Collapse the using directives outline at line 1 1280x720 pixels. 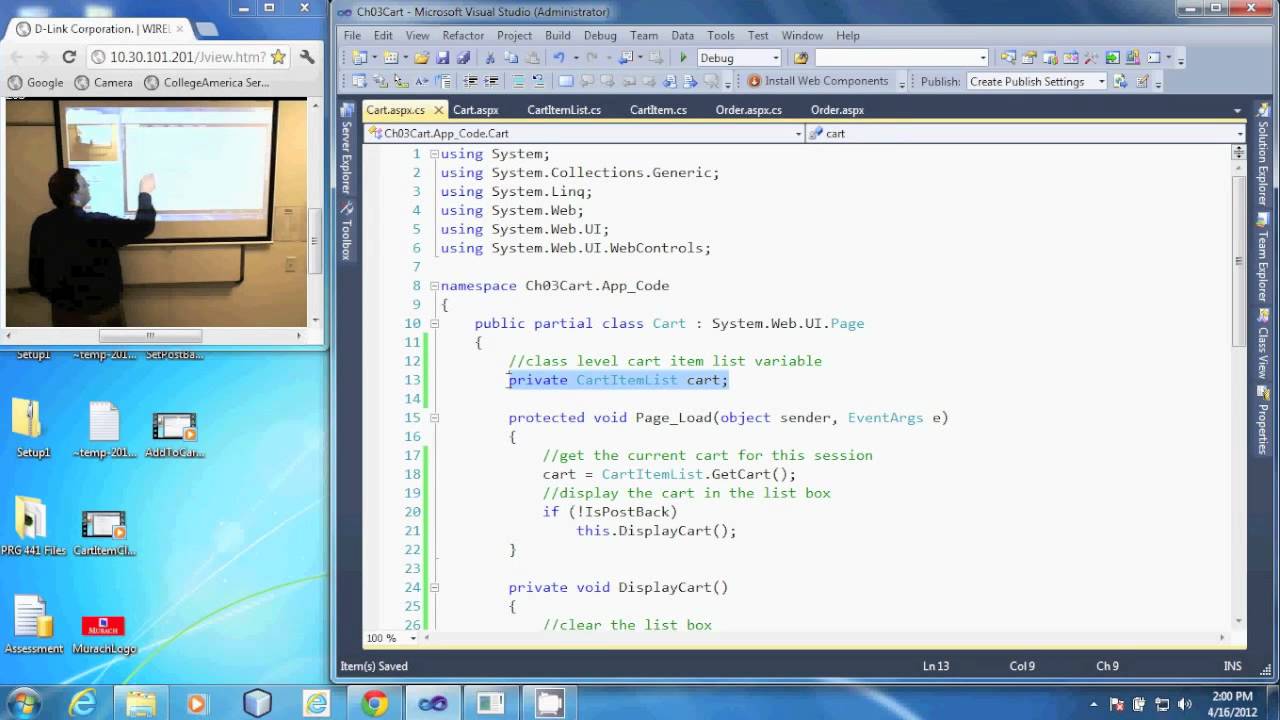coord(435,154)
